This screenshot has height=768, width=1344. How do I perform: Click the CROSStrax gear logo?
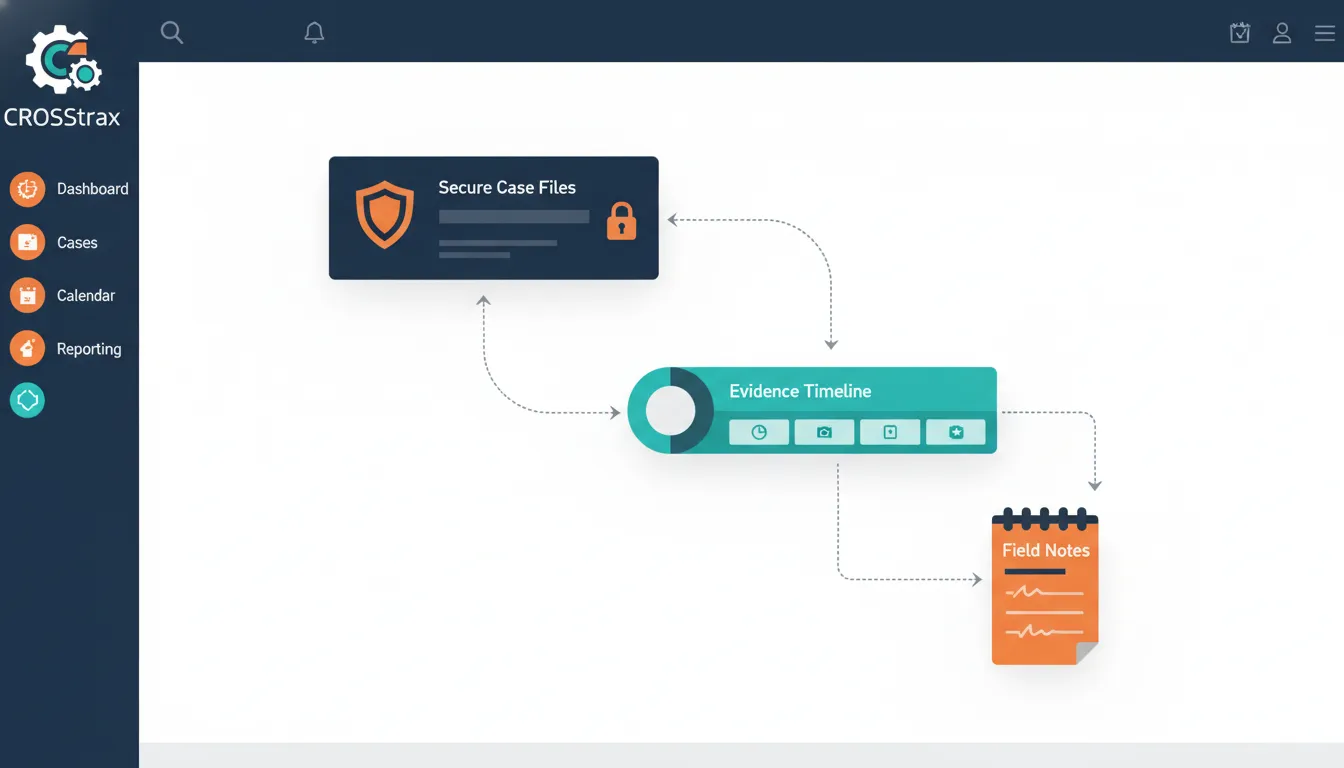[x=64, y=60]
